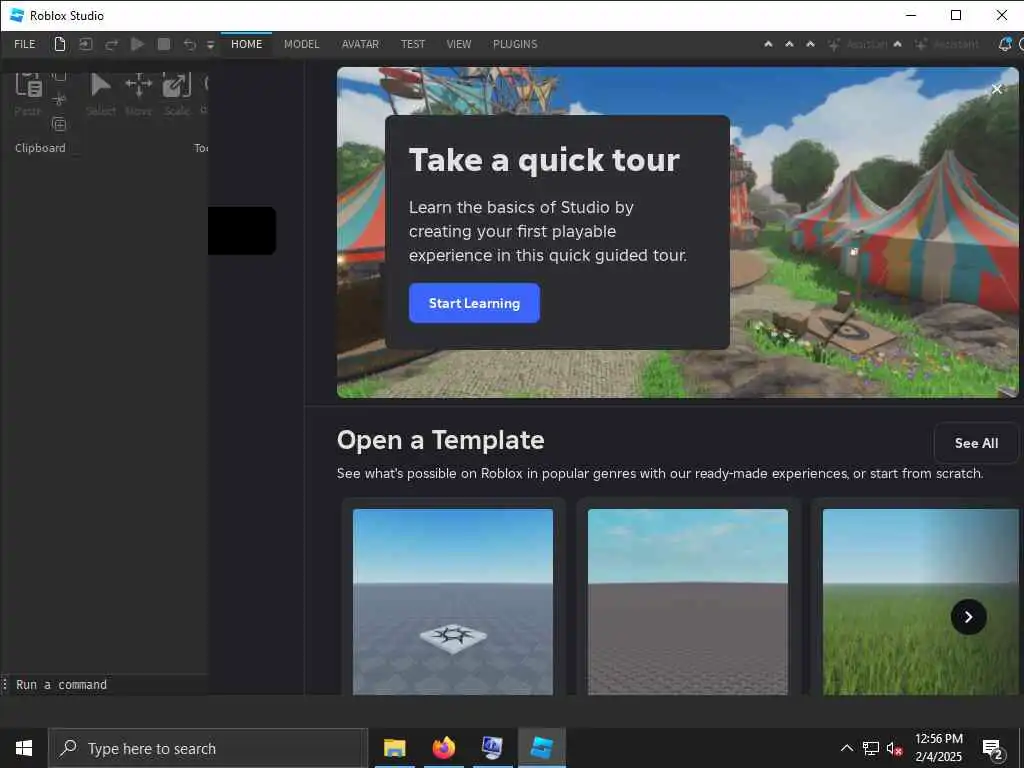Click the Open from file icon beside New
Screen dimensions: 1024x768
86,44
